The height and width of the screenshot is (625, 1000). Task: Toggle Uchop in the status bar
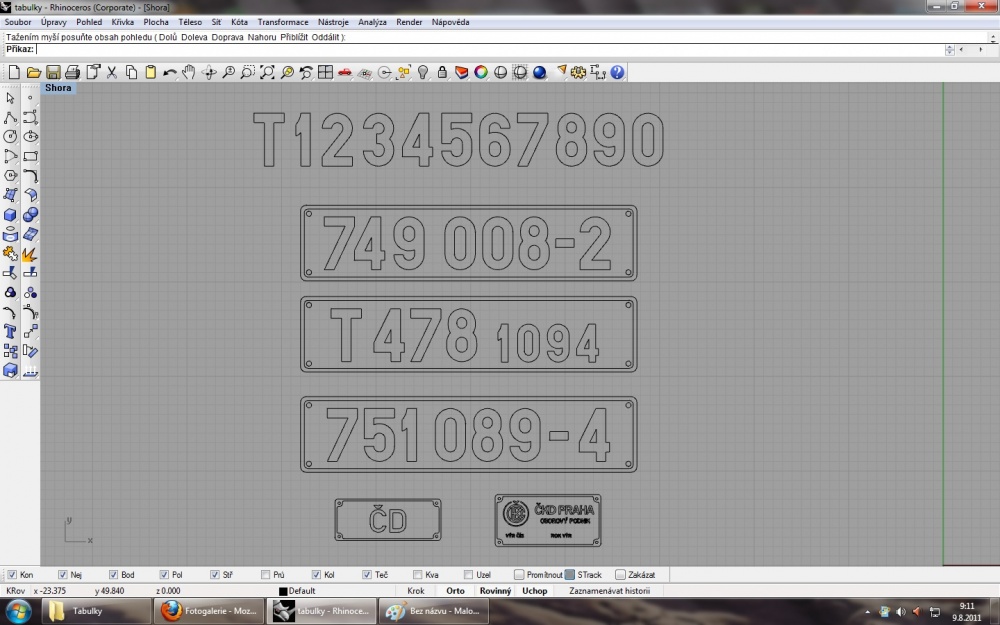click(x=534, y=591)
